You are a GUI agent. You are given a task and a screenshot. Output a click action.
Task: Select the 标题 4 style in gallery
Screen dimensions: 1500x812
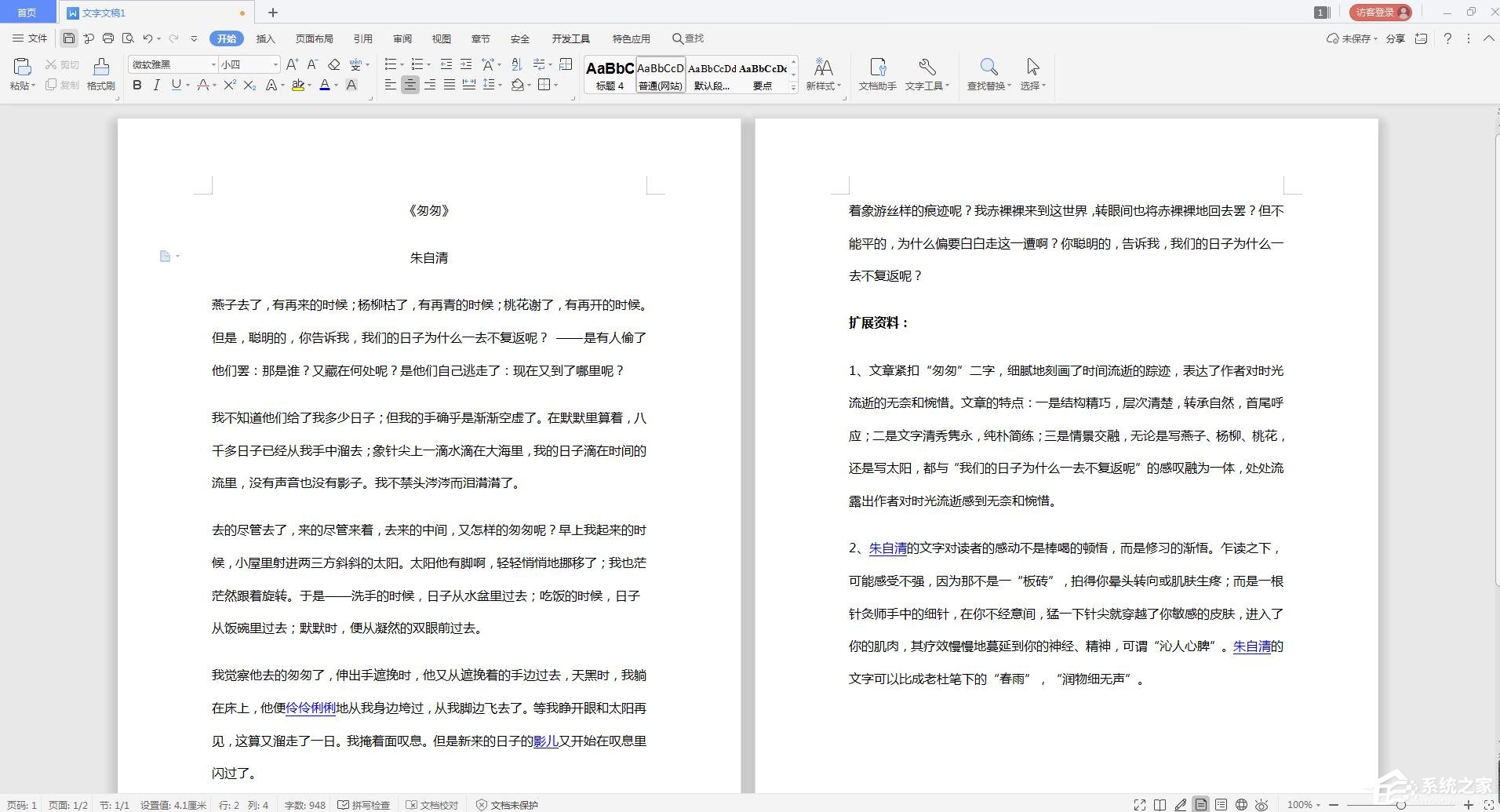tap(609, 75)
